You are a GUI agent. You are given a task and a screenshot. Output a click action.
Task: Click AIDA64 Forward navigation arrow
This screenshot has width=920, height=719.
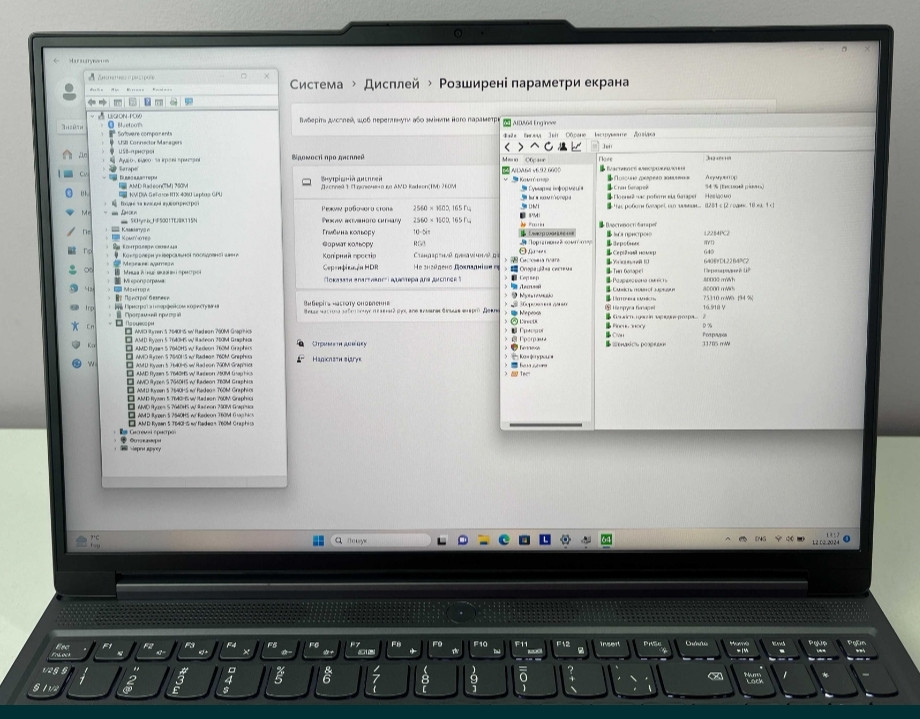coord(520,146)
